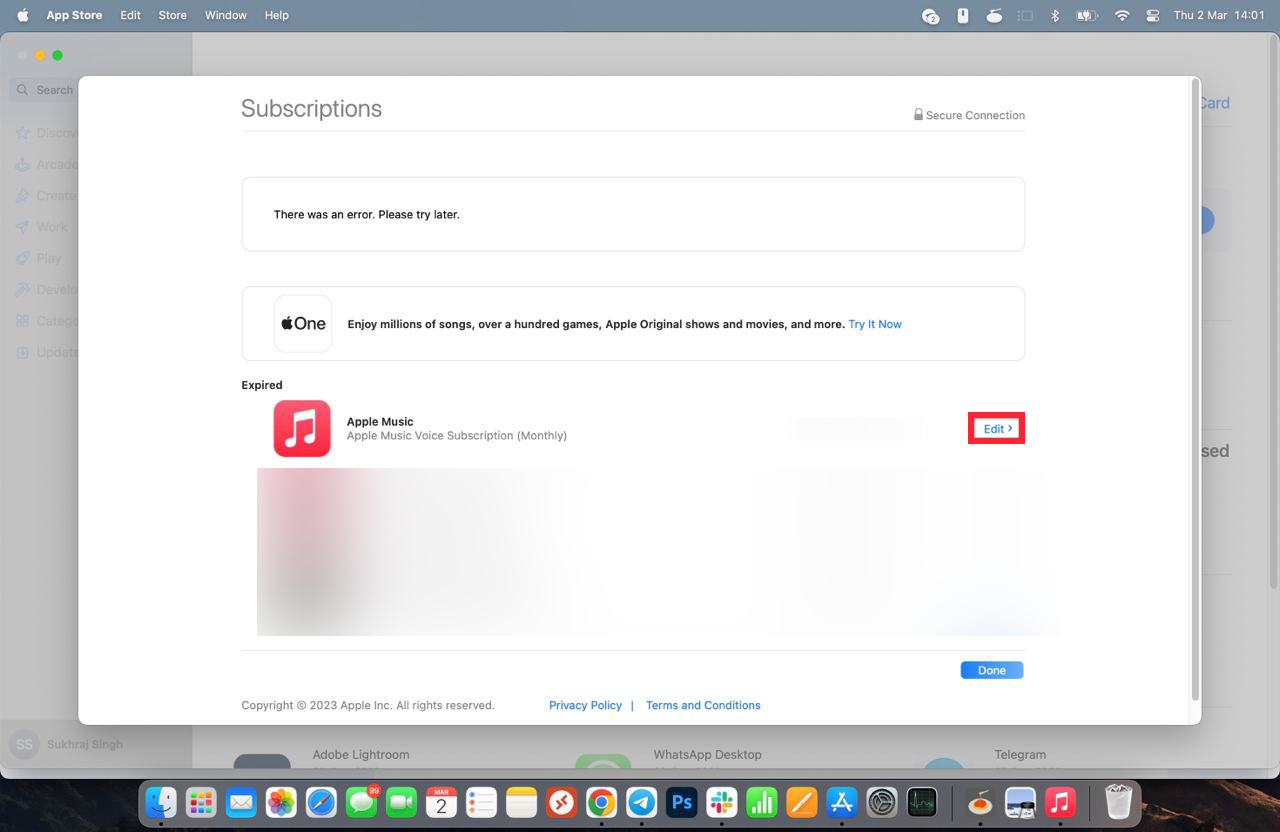
Task: Click the Done button
Action: click(991, 669)
